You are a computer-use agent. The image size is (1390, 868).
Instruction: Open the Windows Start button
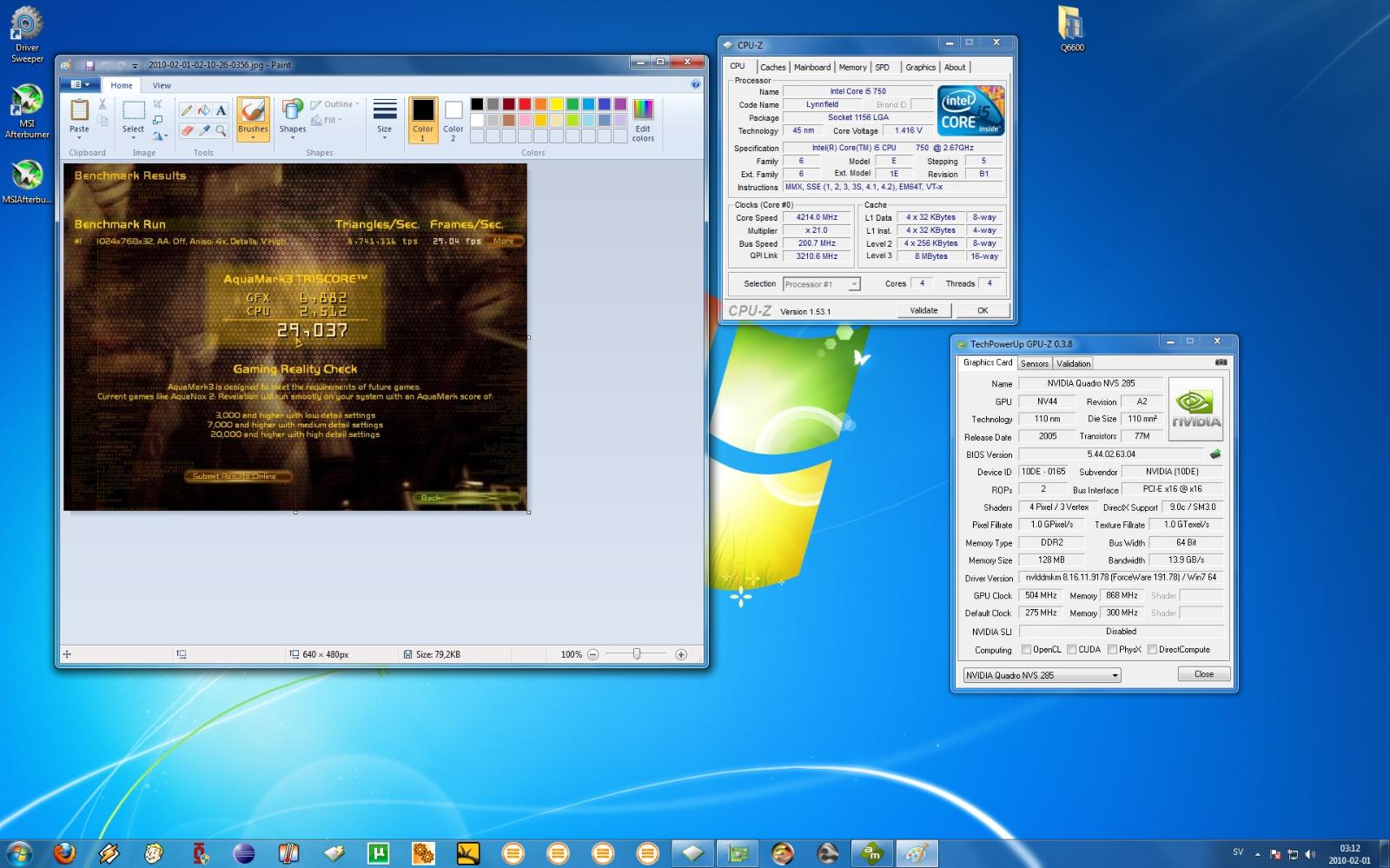pos(19,853)
